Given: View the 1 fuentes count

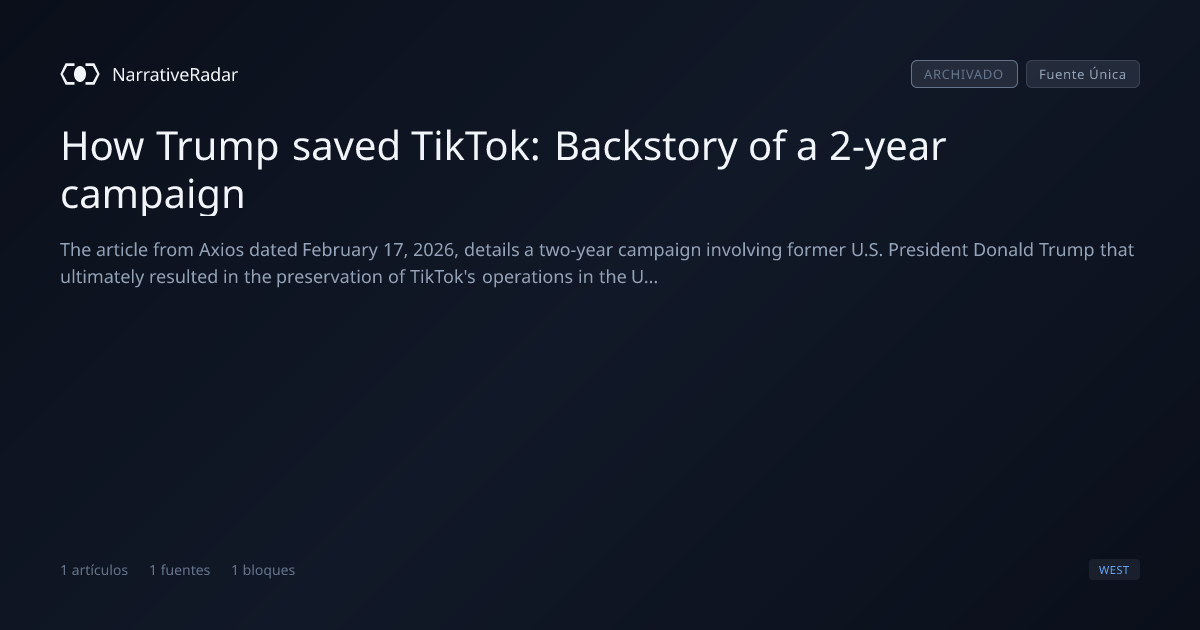Looking at the screenshot, I should pos(180,570).
